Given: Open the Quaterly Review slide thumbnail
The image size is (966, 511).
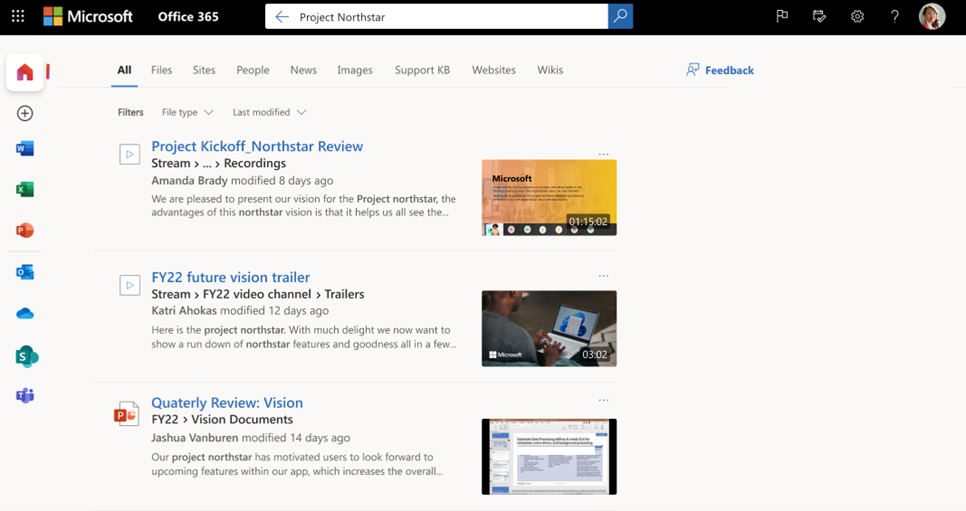Looking at the screenshot, I should pos(549,457).
